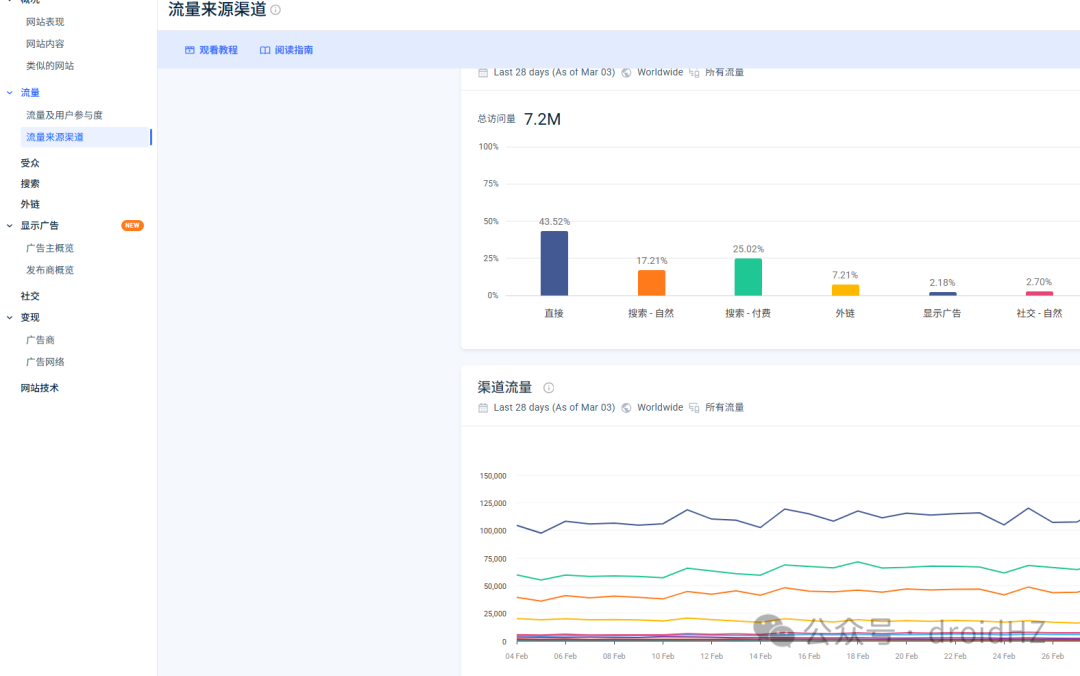
Task: Click the 观看教程 video icon
Action: click(x=189, y=50)
